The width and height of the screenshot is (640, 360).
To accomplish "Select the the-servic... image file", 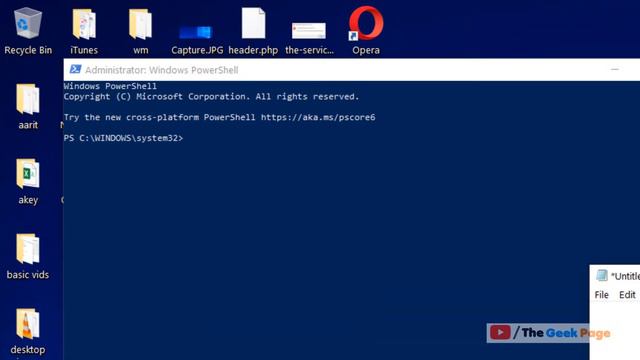I will 309,38.
